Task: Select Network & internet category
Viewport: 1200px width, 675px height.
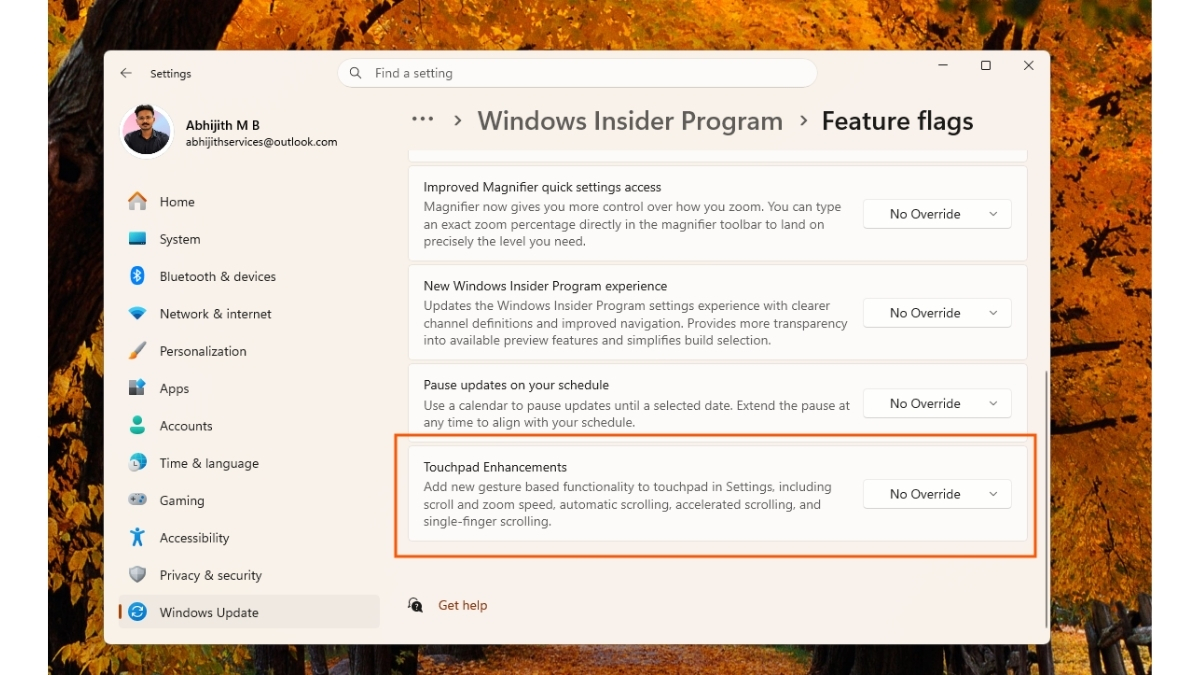Action: (x=249, y=313)
